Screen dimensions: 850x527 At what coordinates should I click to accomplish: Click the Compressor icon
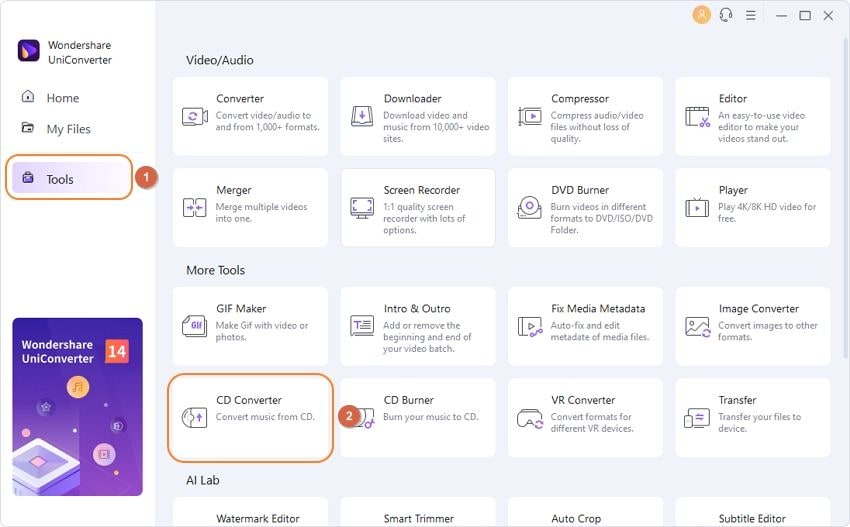[x=530, y=116]
